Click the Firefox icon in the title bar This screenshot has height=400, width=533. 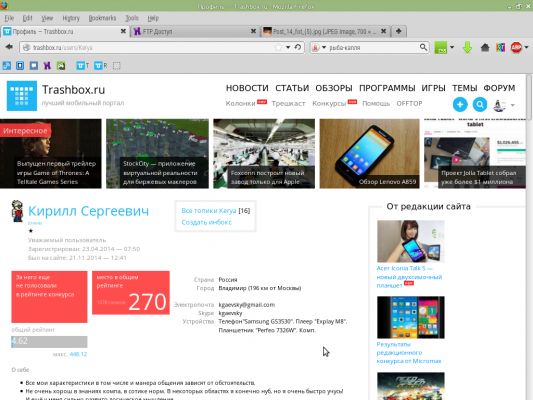click(x=4, y=5)
